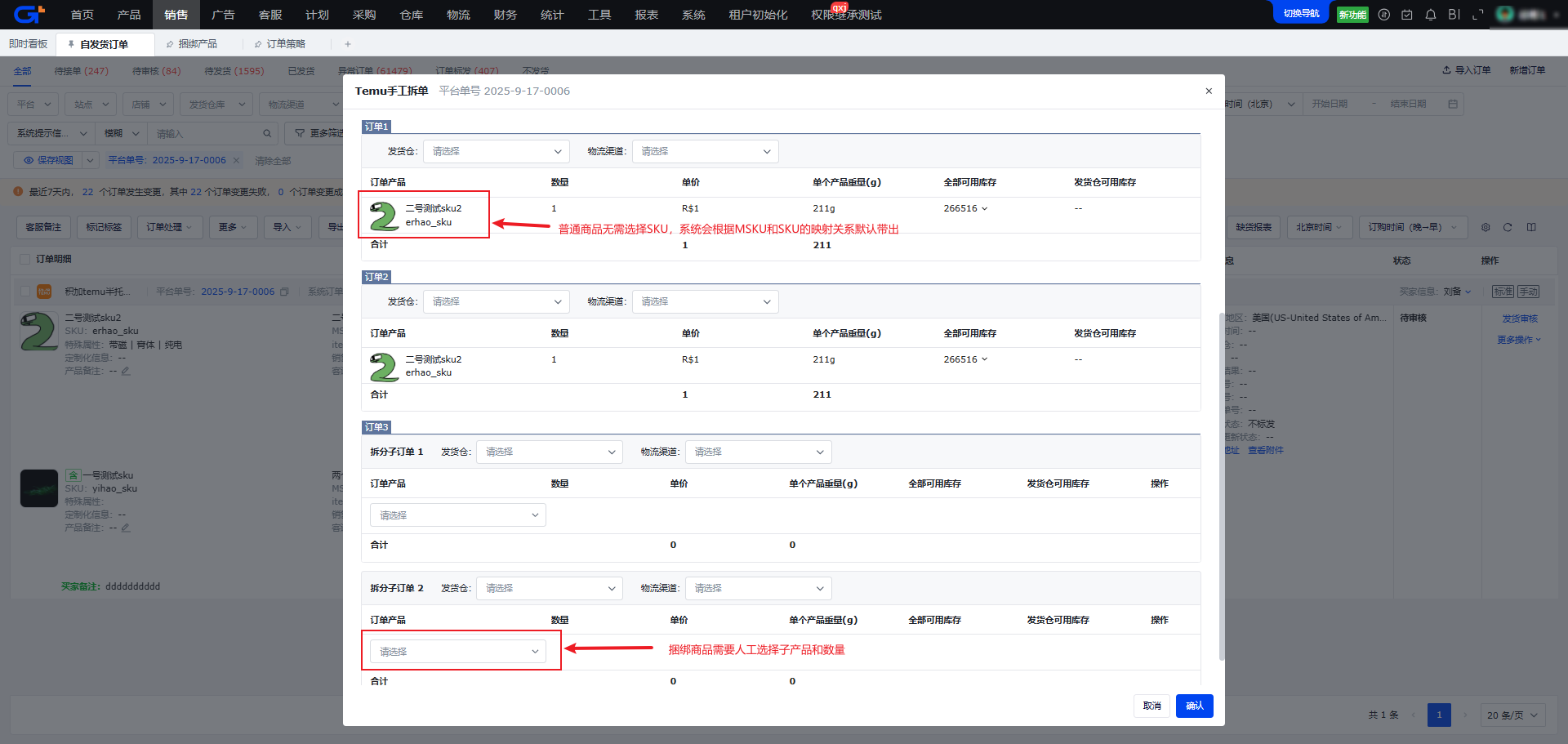Viewport: 1568px width, 744px height.
Task: Expand the 266516 inventory chevron in 订单1
Action: tap(984, 209)
